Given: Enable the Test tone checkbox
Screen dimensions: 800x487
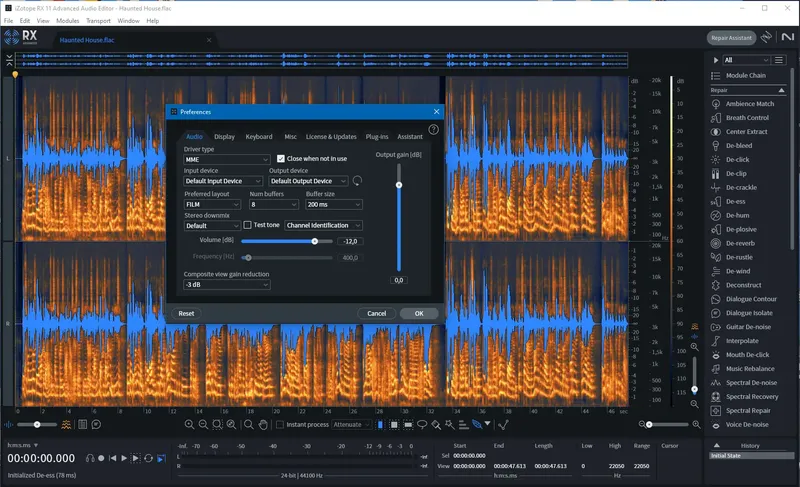Looking at the screenshot, I should pos(248,225).
